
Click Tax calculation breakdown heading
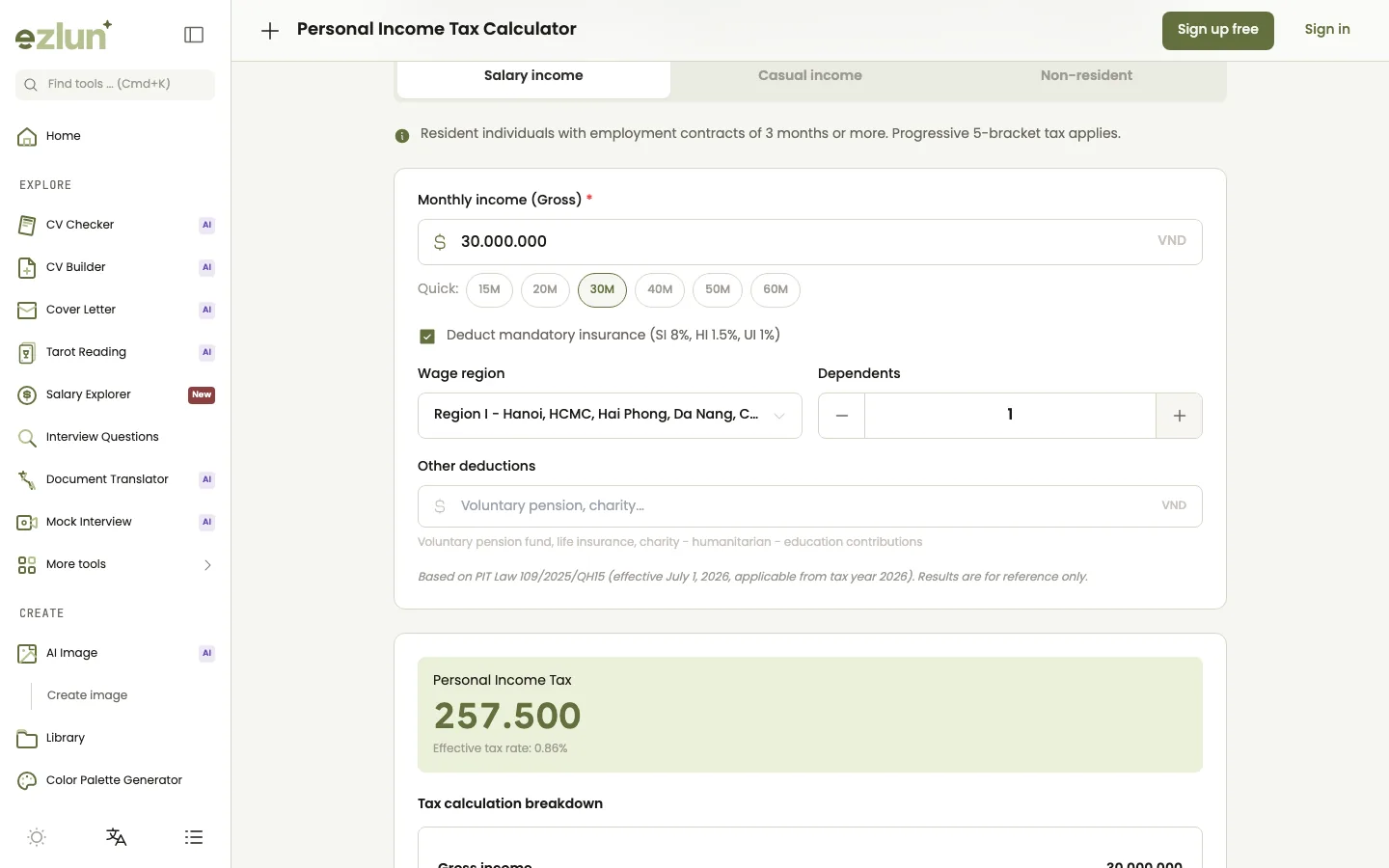tap(510, 803)
